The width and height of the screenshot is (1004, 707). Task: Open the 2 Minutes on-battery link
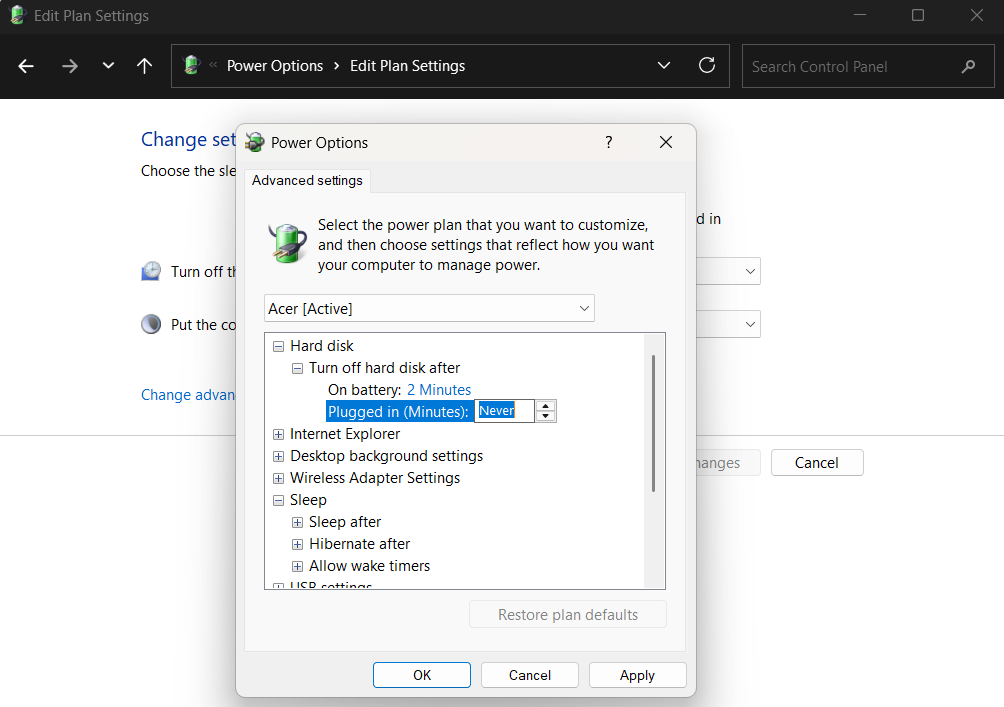438,389
